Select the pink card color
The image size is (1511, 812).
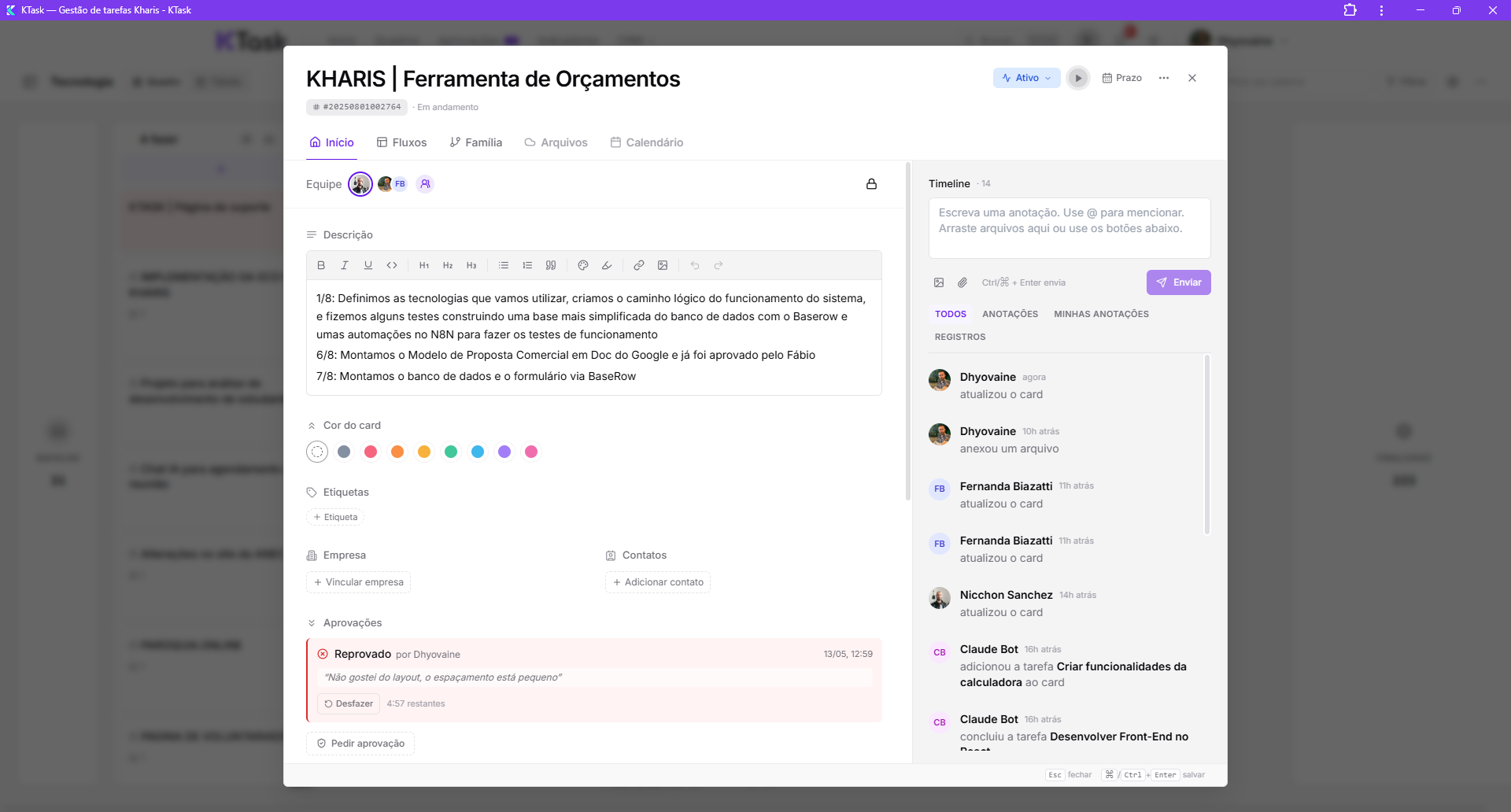click(531, 452)
